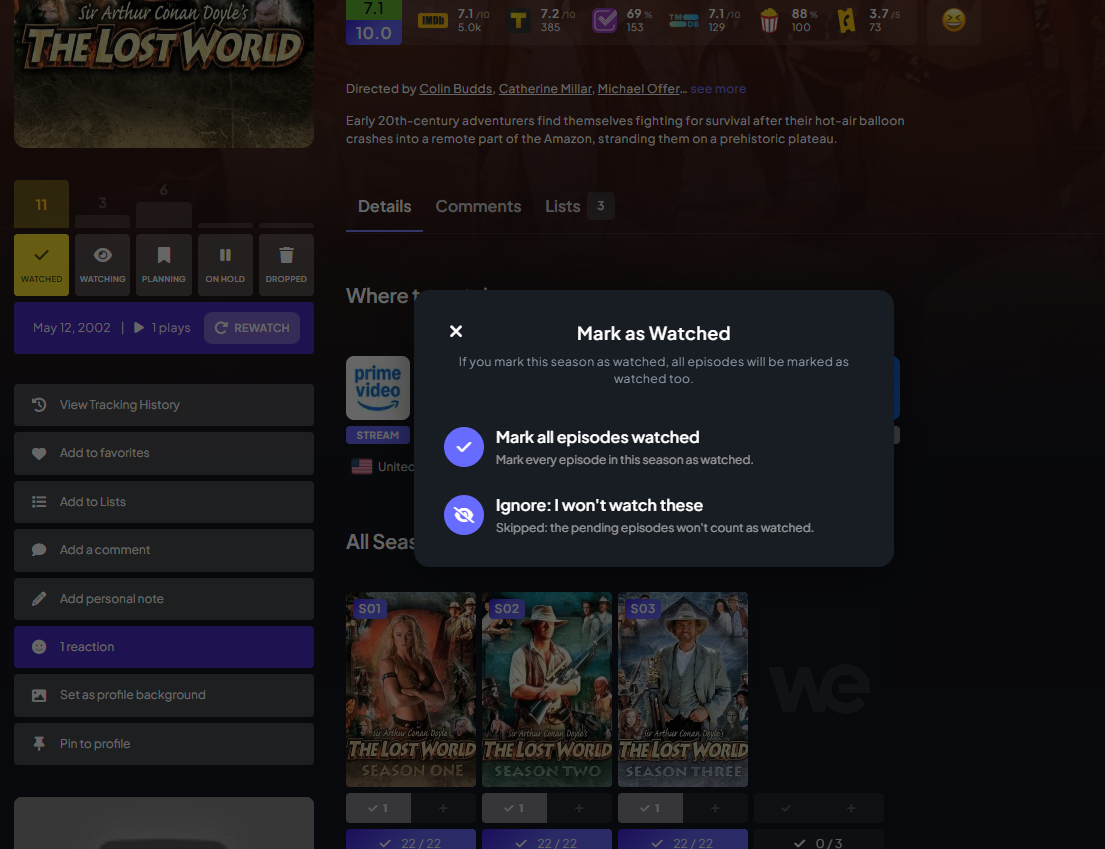
Task: Open View Tracking History
Action: point(163,405)
